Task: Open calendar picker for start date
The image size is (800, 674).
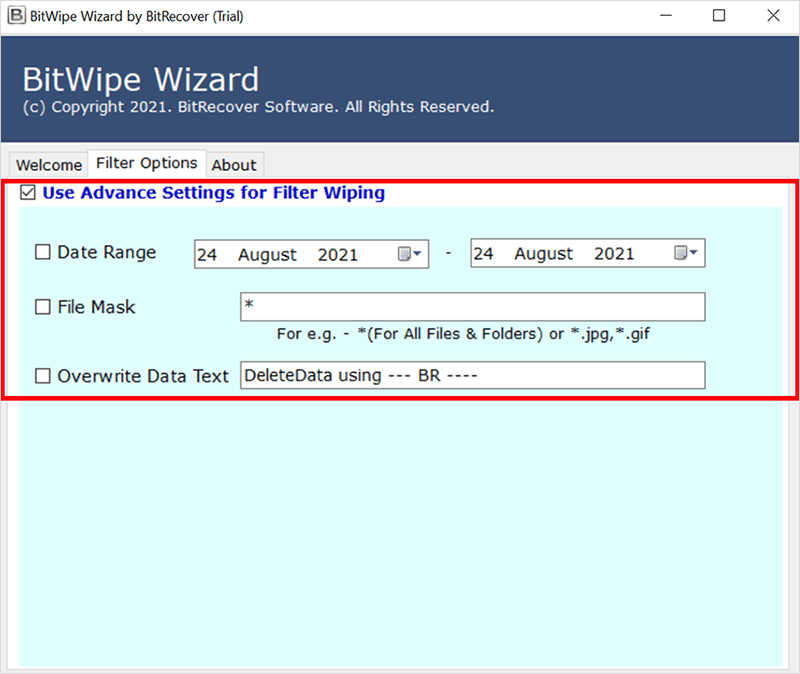Action: [x=411, y=254]
